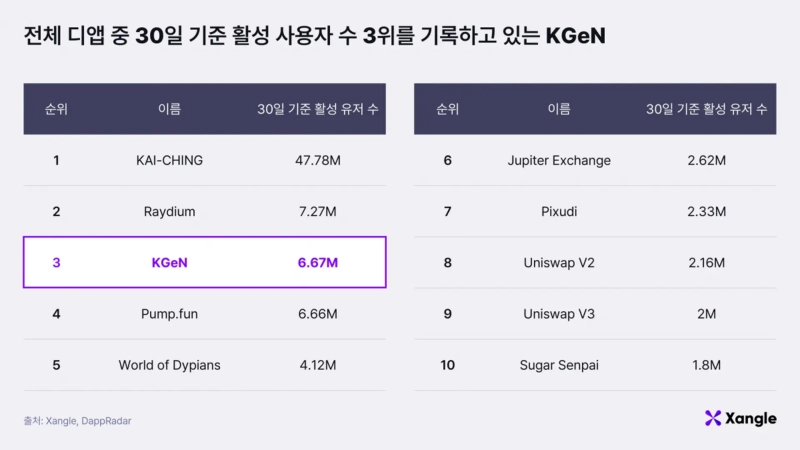Select Pump.fun in the ranking table
The width and height of the screenshot is (800, 450).
click(x=170, y=314)
